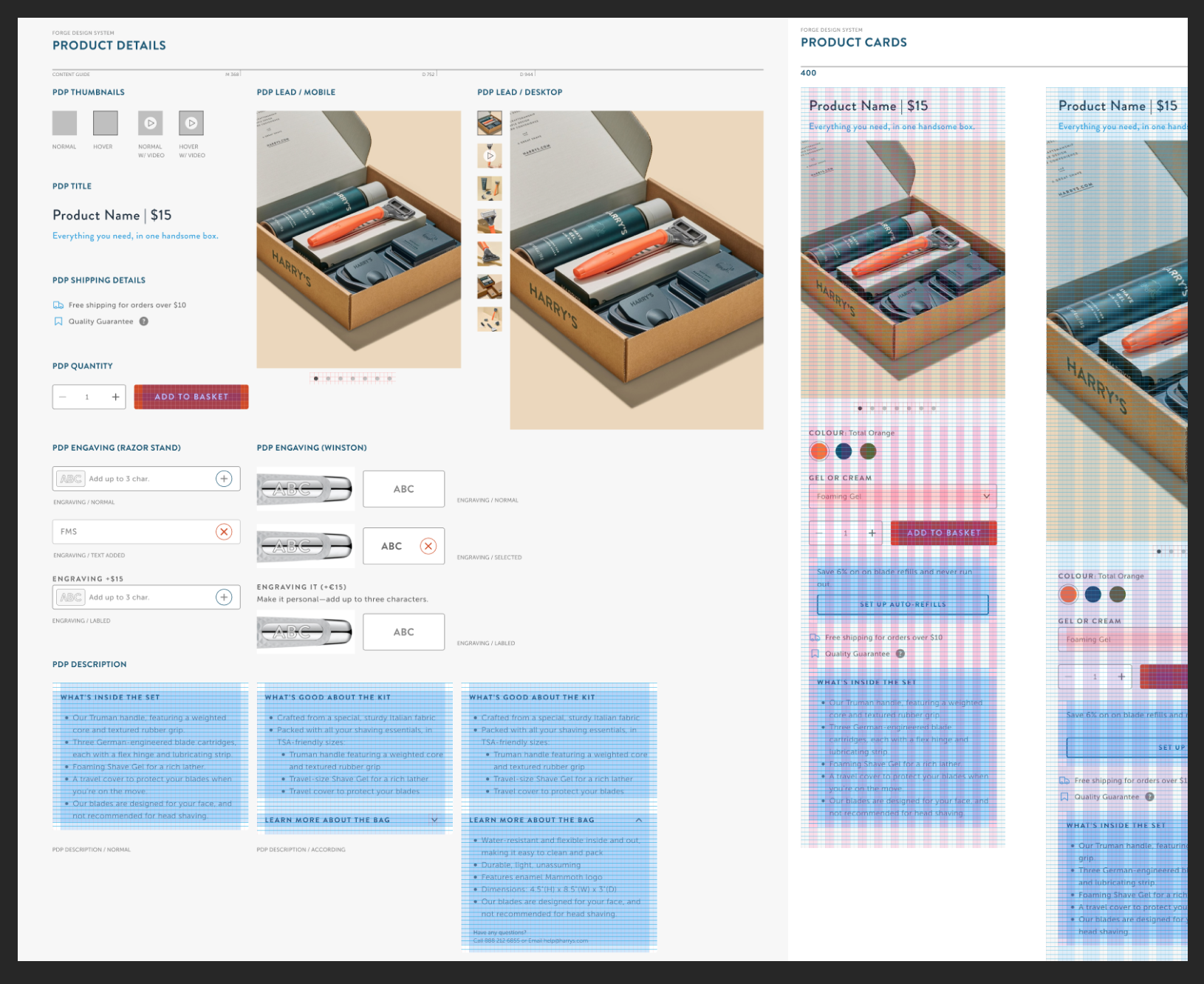This screenshot has width=1204, height=984.
Task: Click bookmark Quality Guarantee icon in first card
Action: click(x=815, y=654)
